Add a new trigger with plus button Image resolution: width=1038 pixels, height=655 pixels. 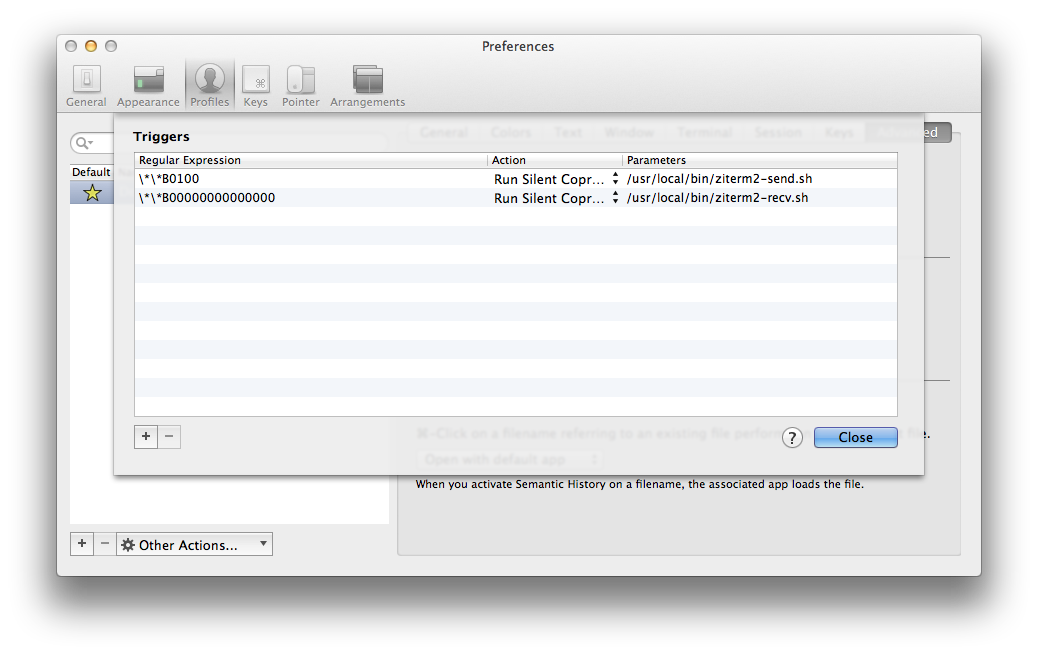[x=146, y=436]
